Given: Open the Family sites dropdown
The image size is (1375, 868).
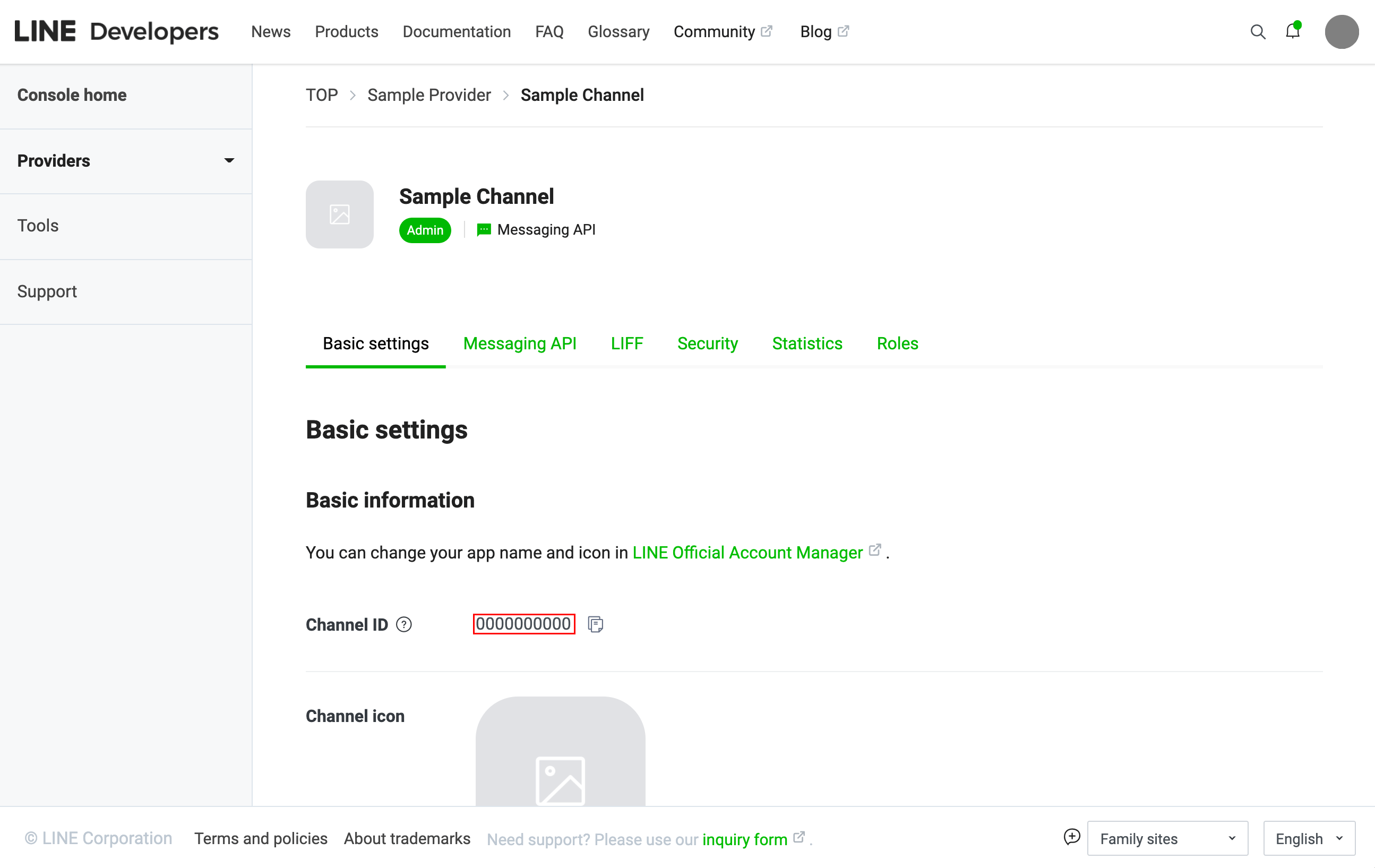Looking at the screenshot, I should click(1167, 838).
